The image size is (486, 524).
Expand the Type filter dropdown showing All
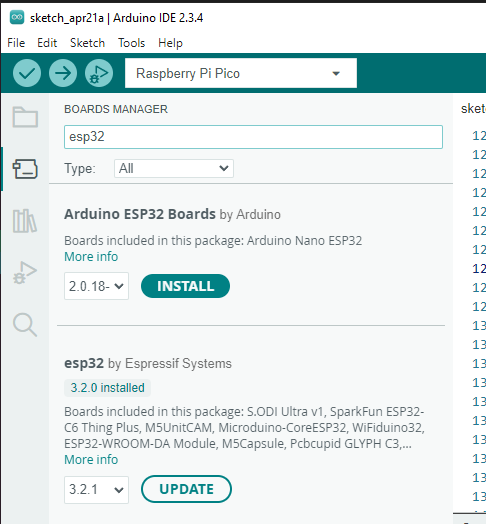coord(174,168)
